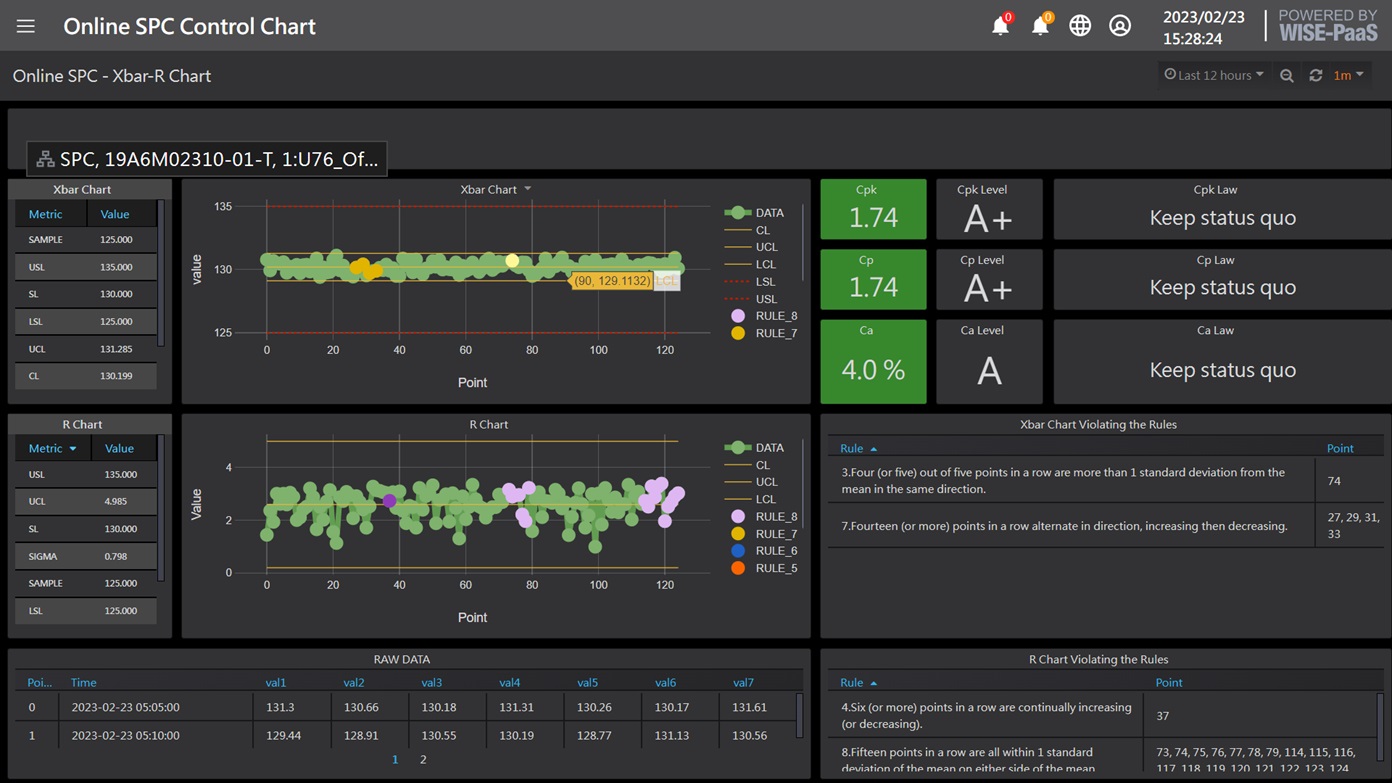The width and height of the screenshot is (1392, 783).
Task: Click the R Chart metric table scrollbar
Action: [161, 508]
